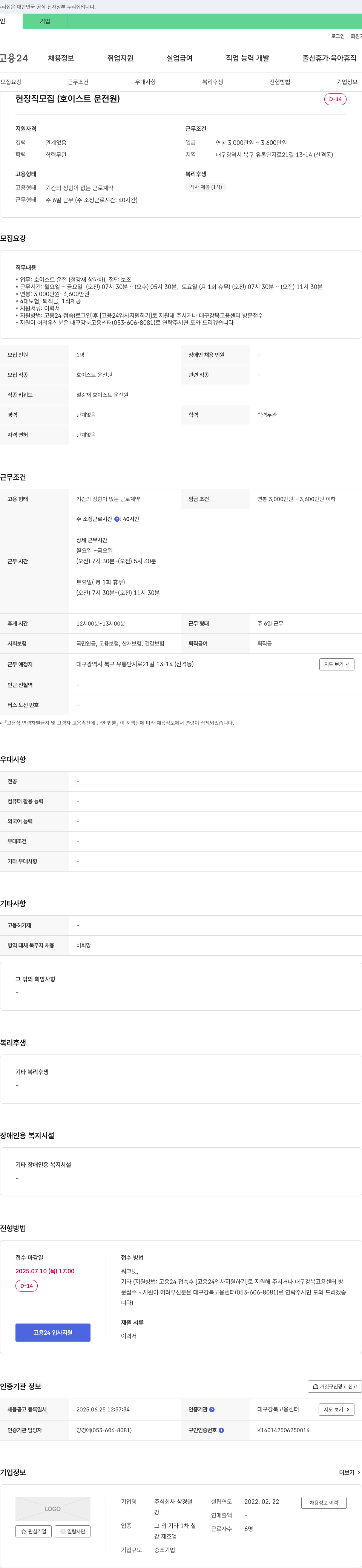Jump to 기업정보 section tab
This screenshot has width=362, height=1568.
[x=347, y=82]
